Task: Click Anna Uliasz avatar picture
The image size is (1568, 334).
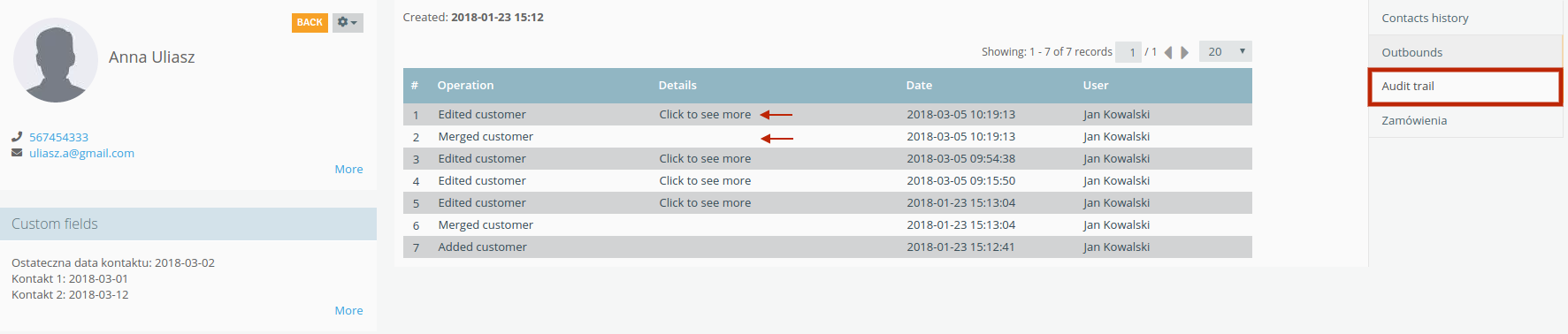Action: tap(56, 60)
